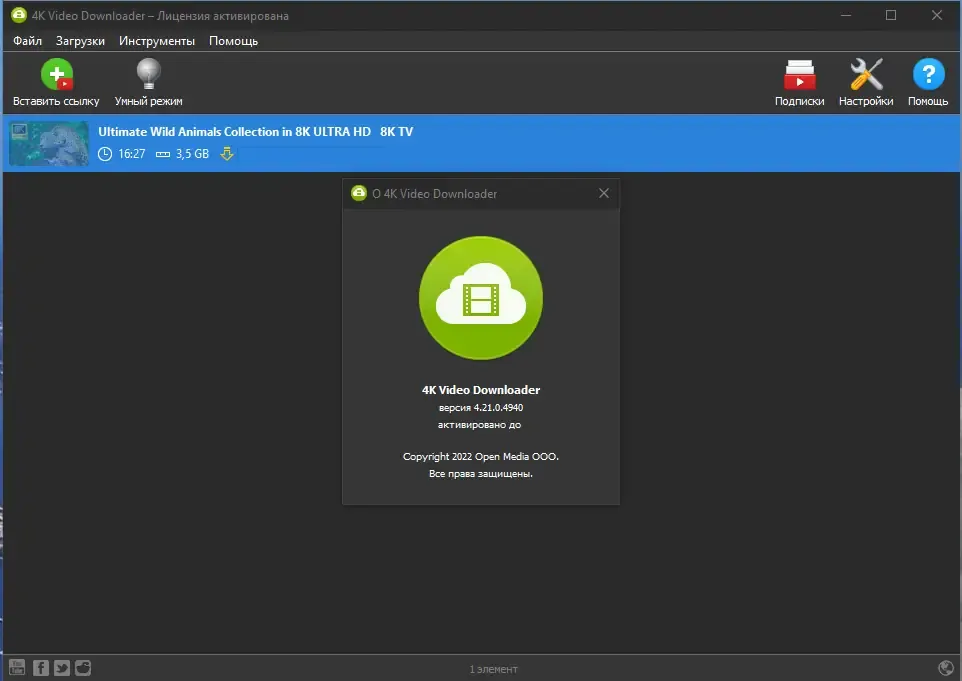Screen dimensions: 962x681
Task: Open the Файл menu
Action: (x=28, y=41)
